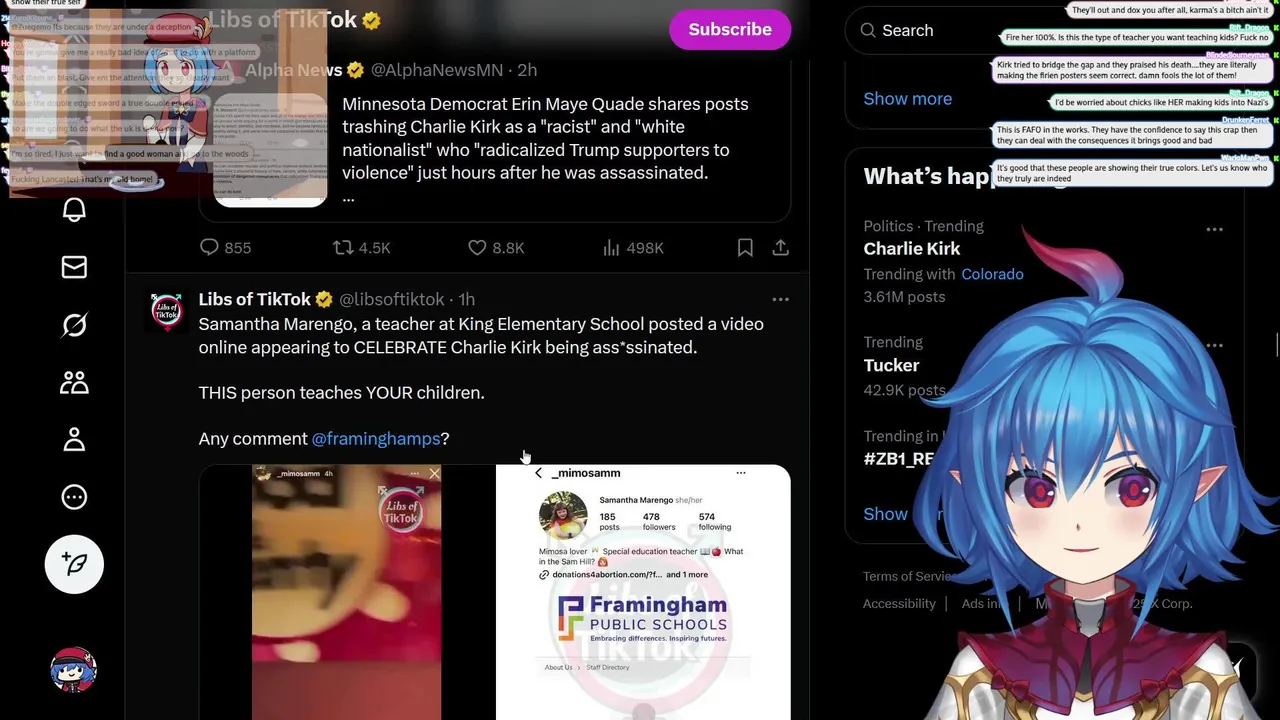Open the @framinghamps mention link
This screenshot has width=1280, height=720.
tap(376, 439)
